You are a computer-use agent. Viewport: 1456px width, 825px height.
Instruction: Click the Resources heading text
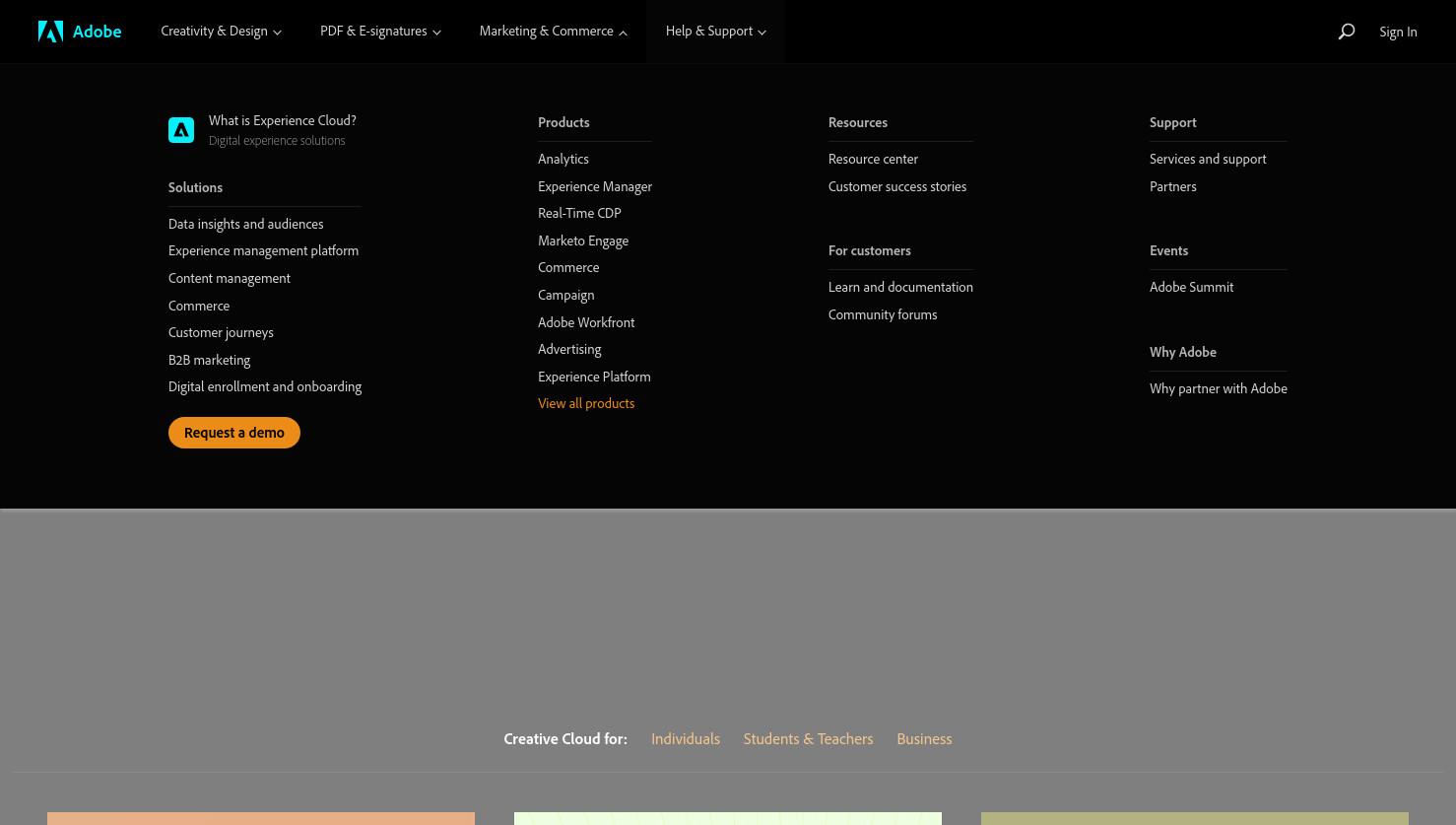tap(858, 122)
